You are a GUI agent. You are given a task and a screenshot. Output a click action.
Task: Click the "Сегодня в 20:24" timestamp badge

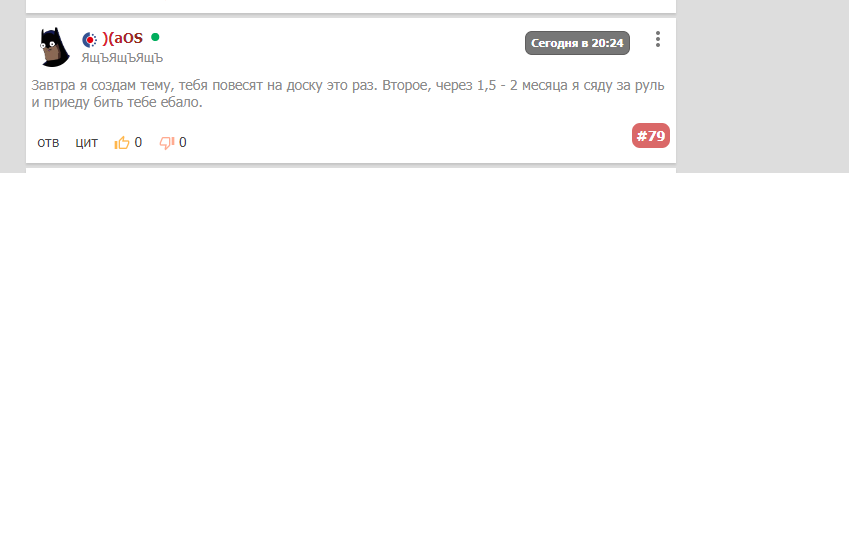pyautogui.click(x=577, y=43)
